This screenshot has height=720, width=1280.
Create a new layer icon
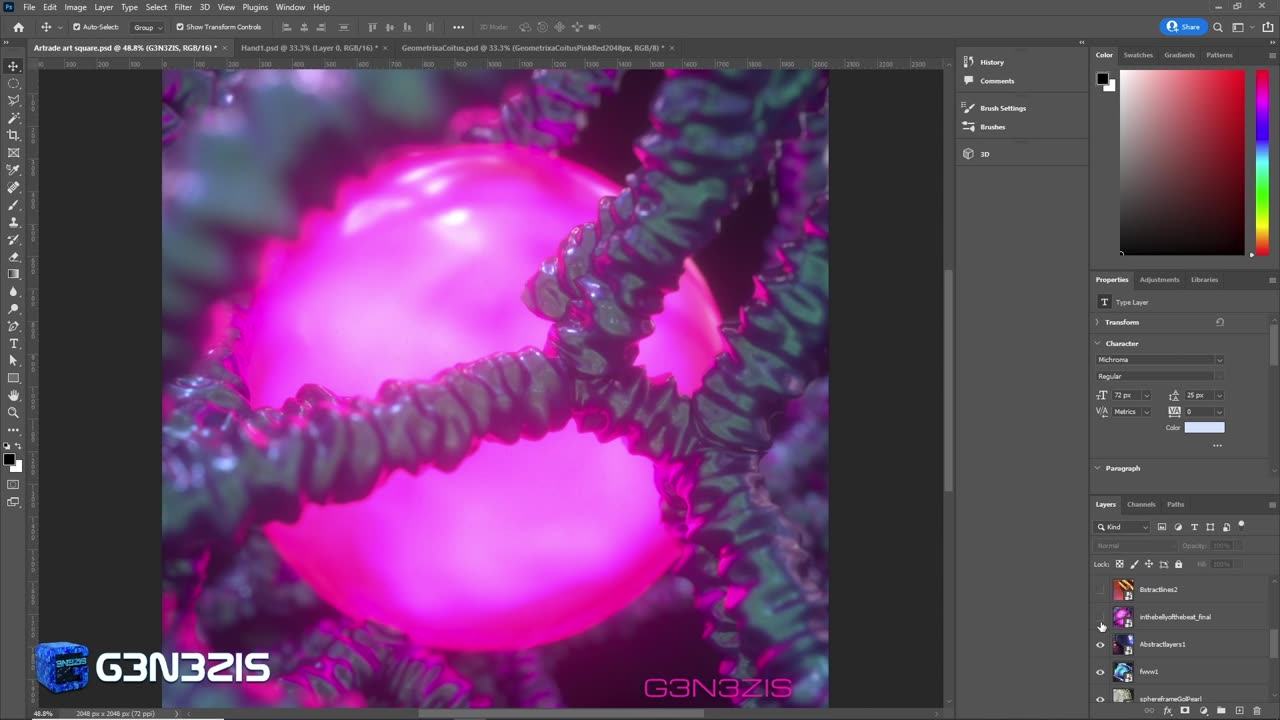pyautogui.click(x=1239, y=711)
